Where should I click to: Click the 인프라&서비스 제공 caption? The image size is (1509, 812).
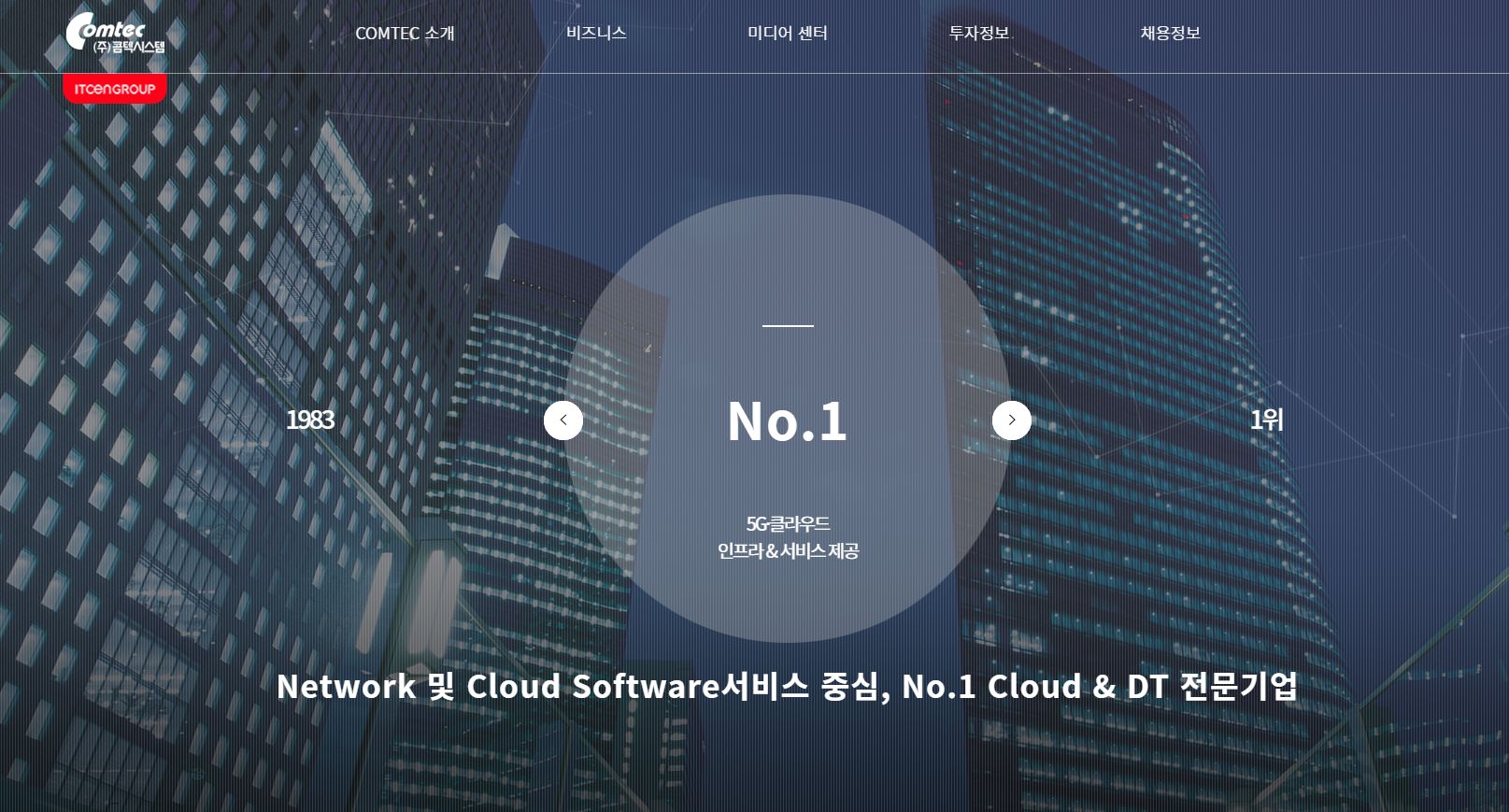(788, 551)
